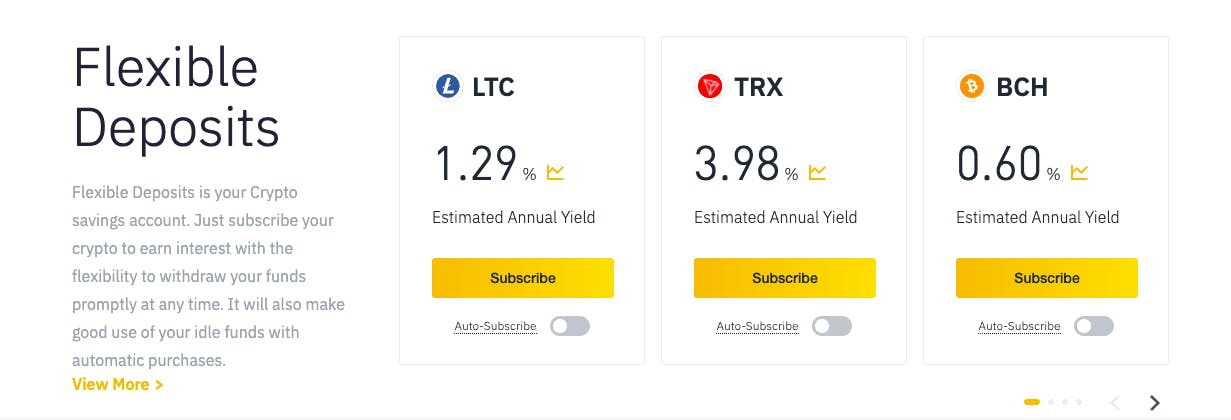Click the LTC Litecoin coin icon
Viewport: 1231px width, 420px height.
(x=447, y=87)
